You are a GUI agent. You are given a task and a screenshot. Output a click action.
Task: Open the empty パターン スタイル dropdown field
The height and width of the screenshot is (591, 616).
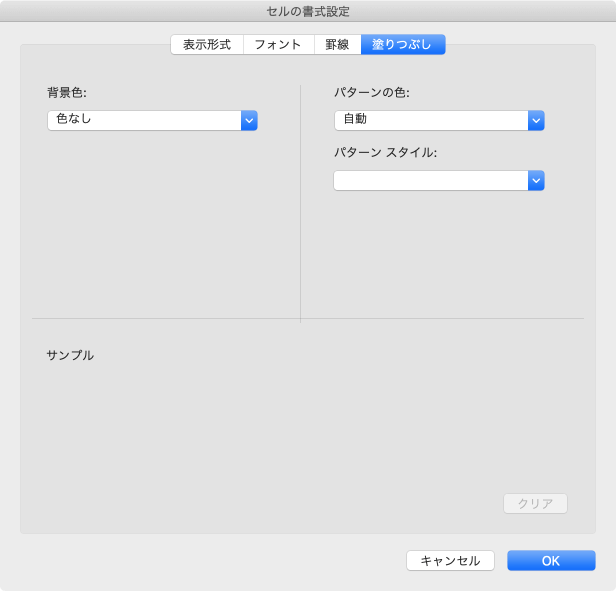pos(430,181)
